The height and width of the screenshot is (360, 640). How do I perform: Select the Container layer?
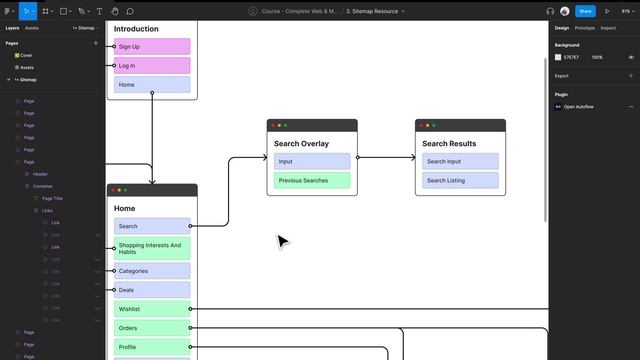(x=42, y=186)
